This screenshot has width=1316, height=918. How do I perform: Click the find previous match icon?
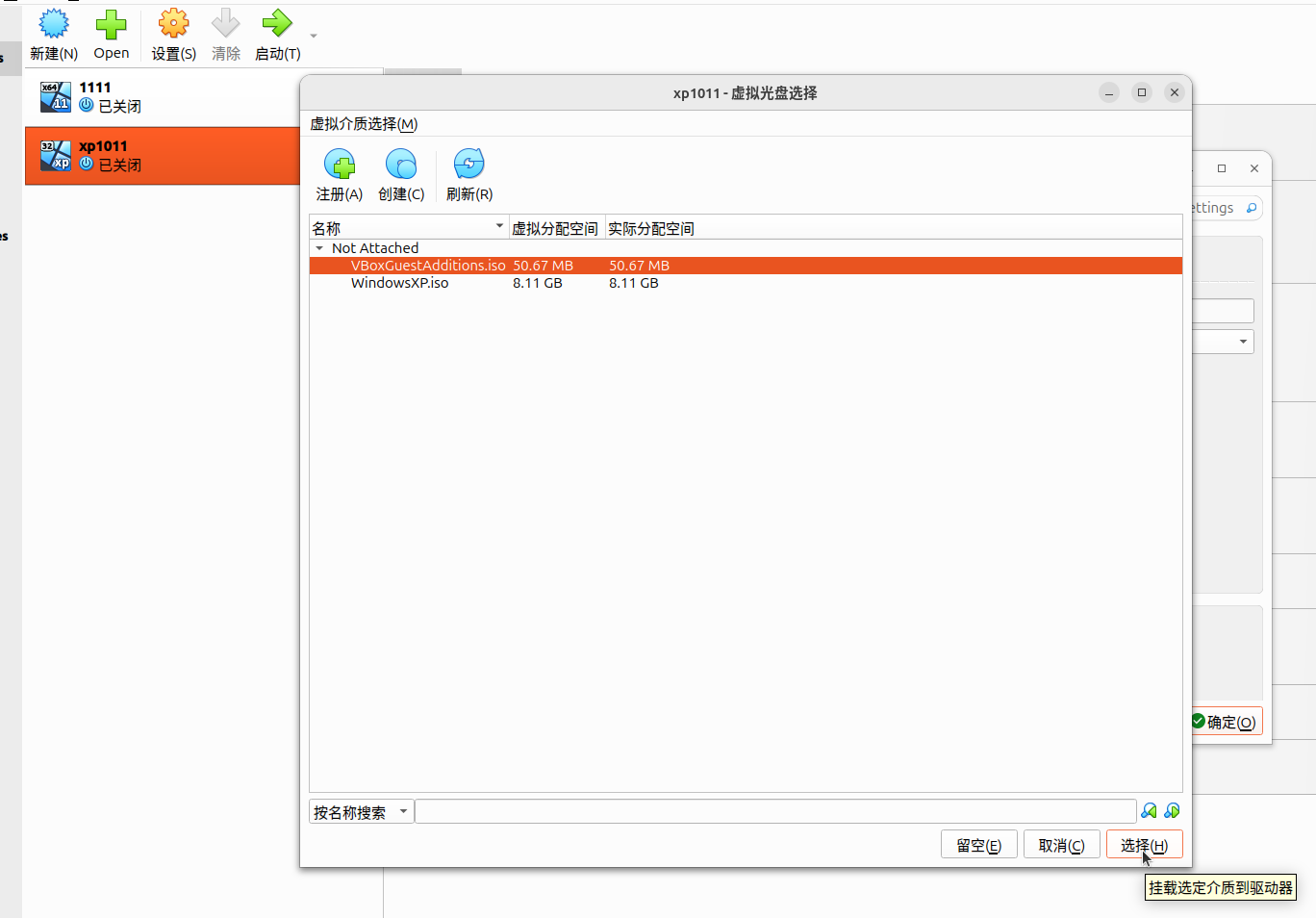coord(1150,811)
